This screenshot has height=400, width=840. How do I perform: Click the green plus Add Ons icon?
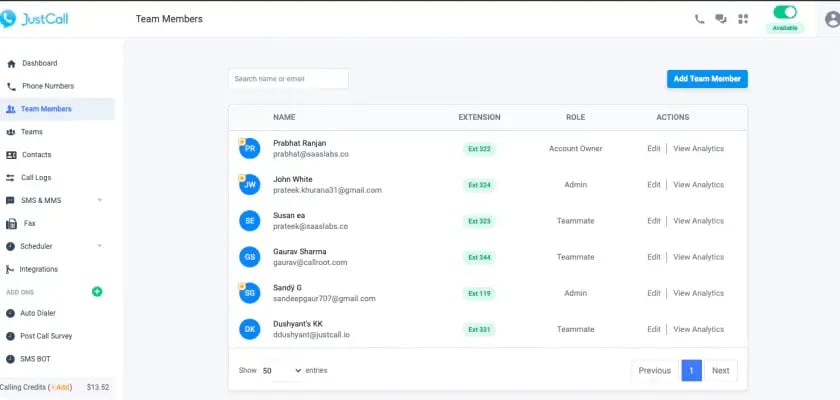pos(97,292)
